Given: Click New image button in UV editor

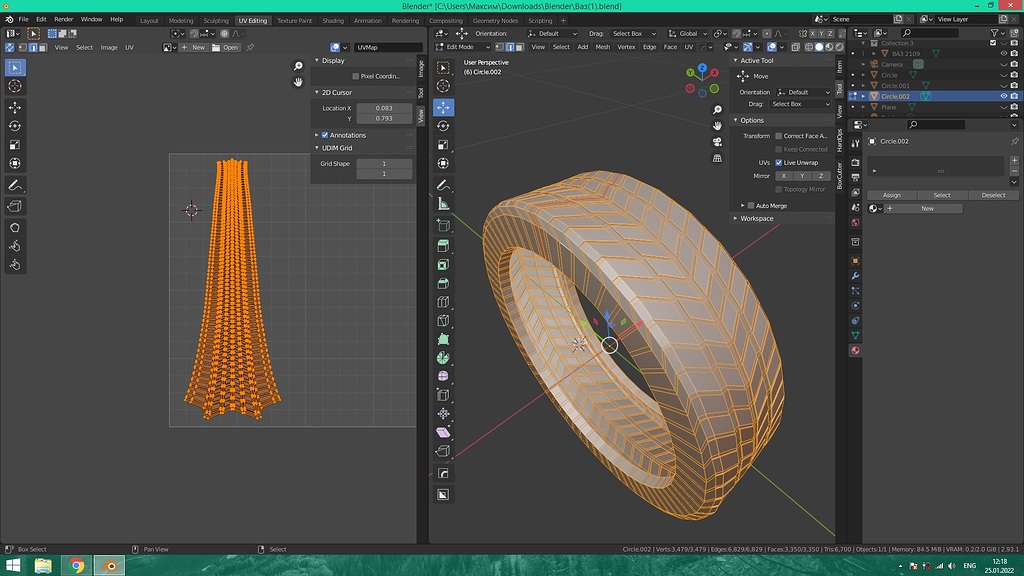Looking at the screenshot, I should pyautogui.click(x=194, y=47).
